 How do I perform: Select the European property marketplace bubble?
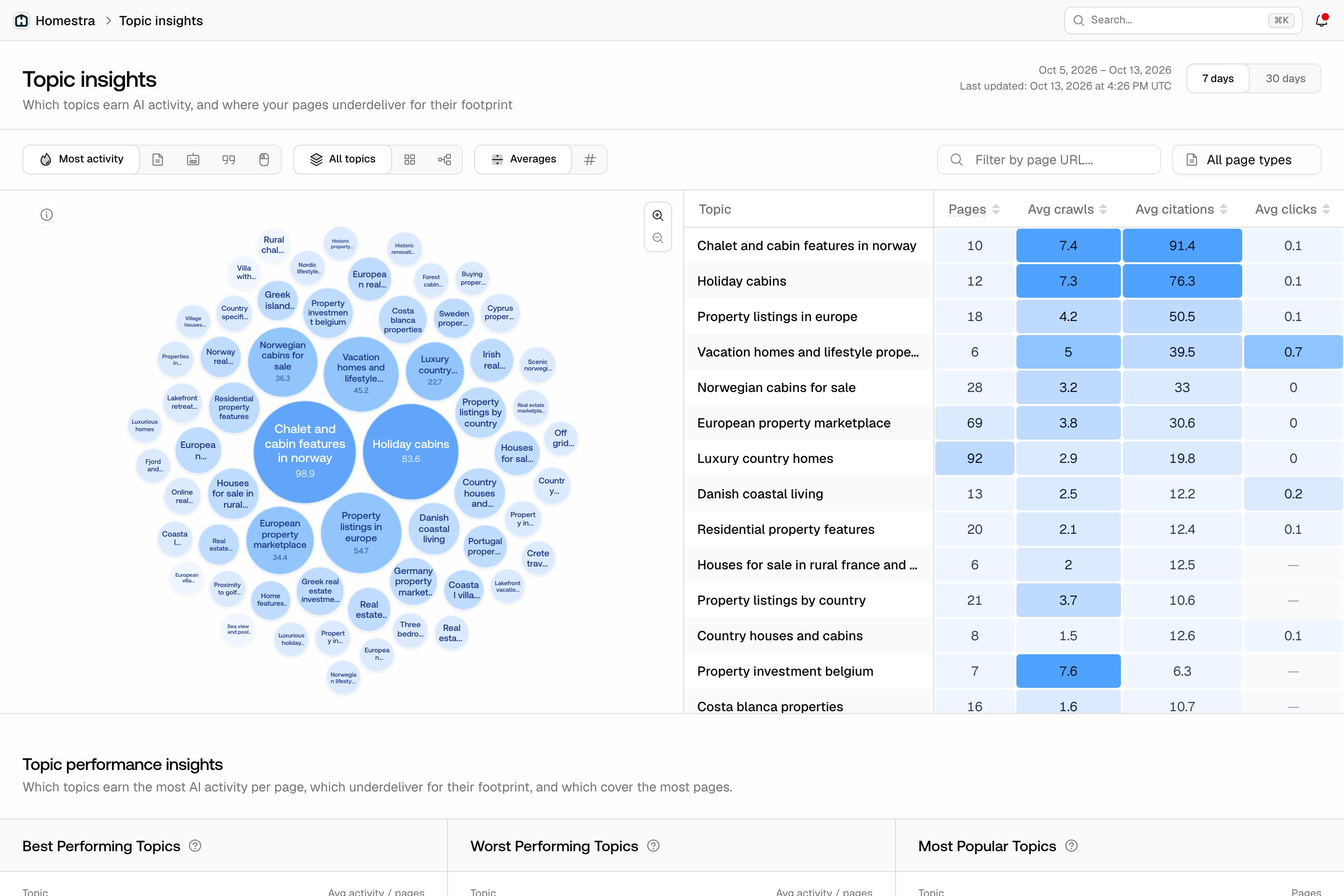coord(280,540)
